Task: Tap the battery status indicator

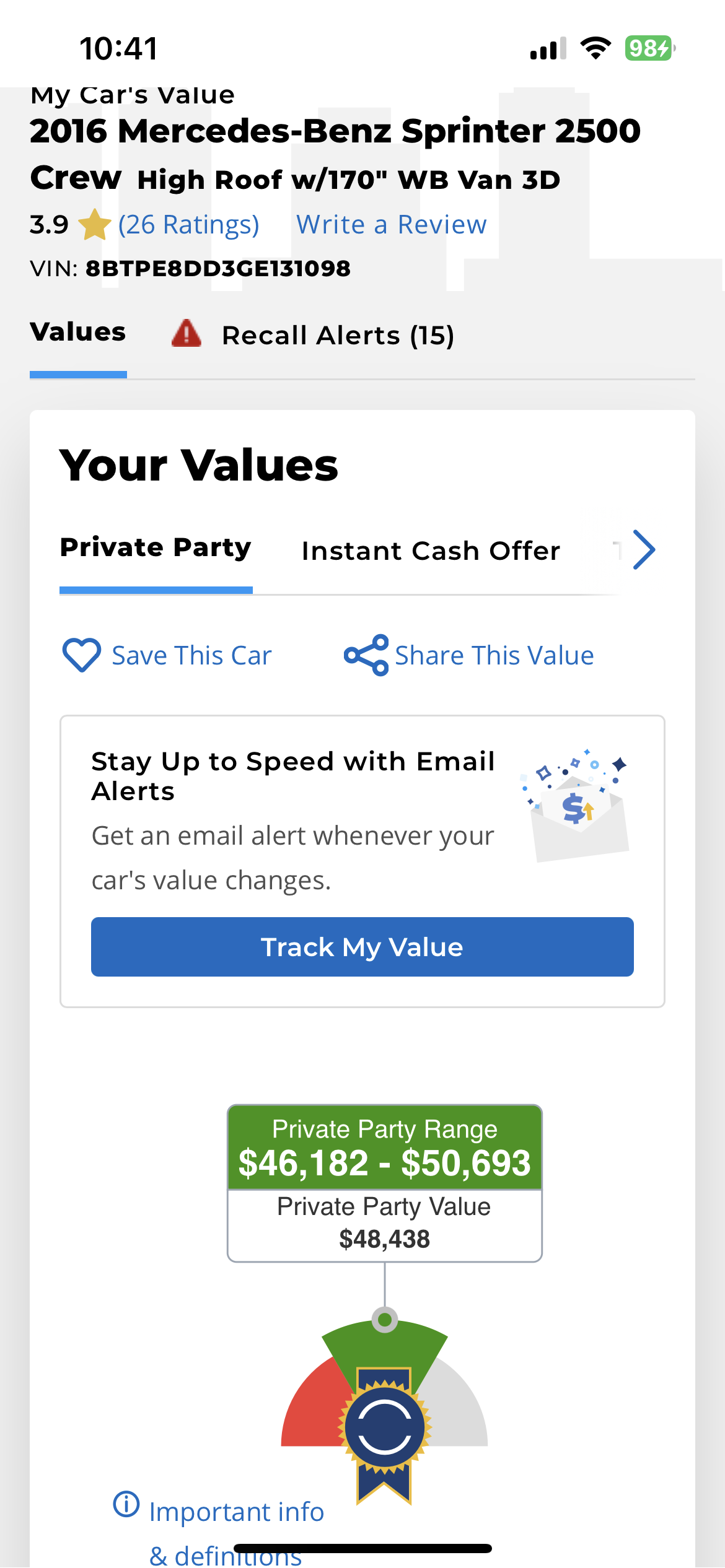Action: (649, 48)
